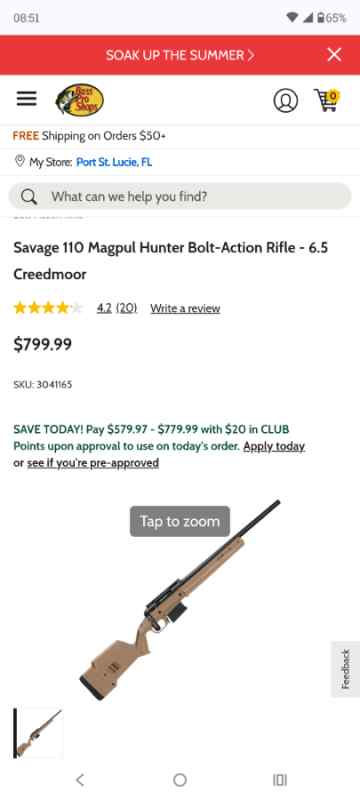The image size is (360, 800).
Task: Click the Apply today link
Action: pyautogui.click(x=274, y=446)
